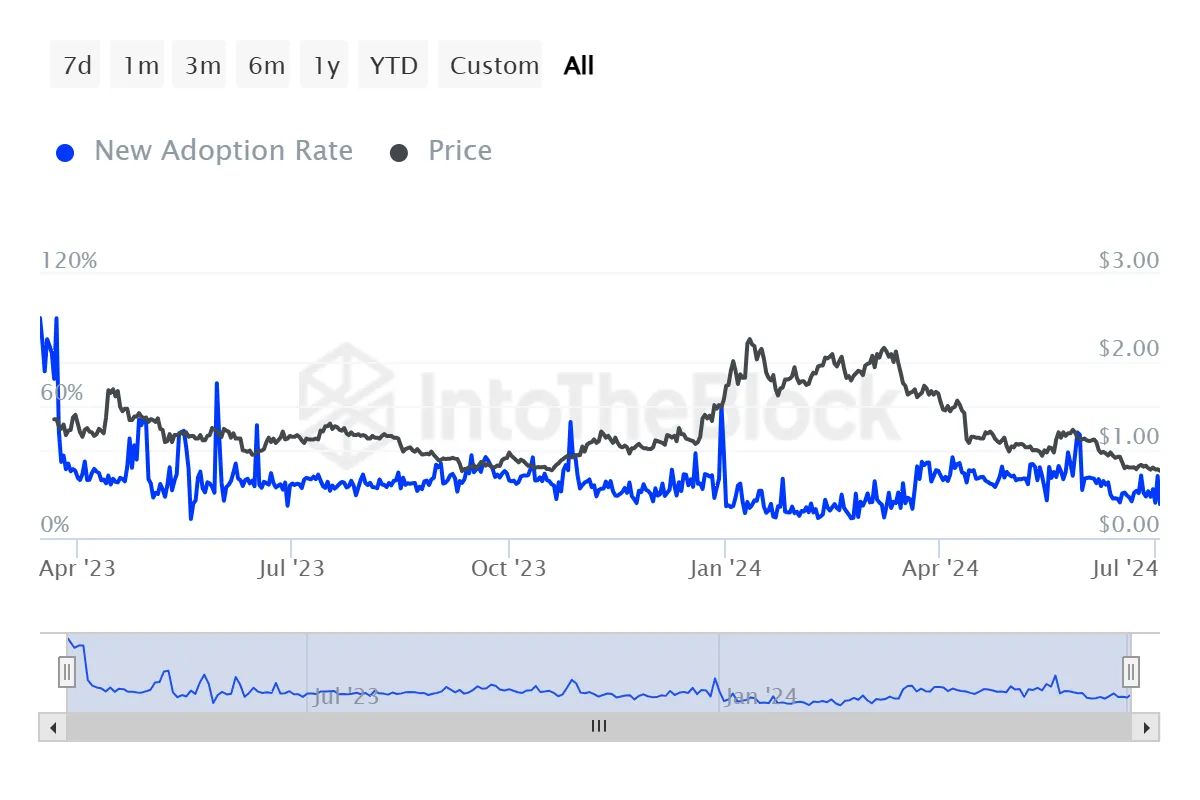
Task: Click the dark Price legend dot
Action: tap(399, 153)
